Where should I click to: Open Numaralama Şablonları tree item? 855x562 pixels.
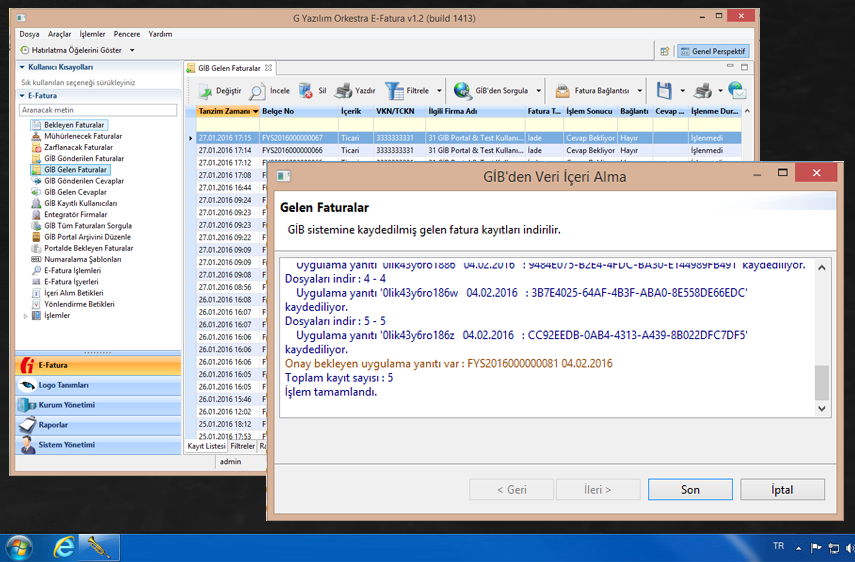[82, 259]
